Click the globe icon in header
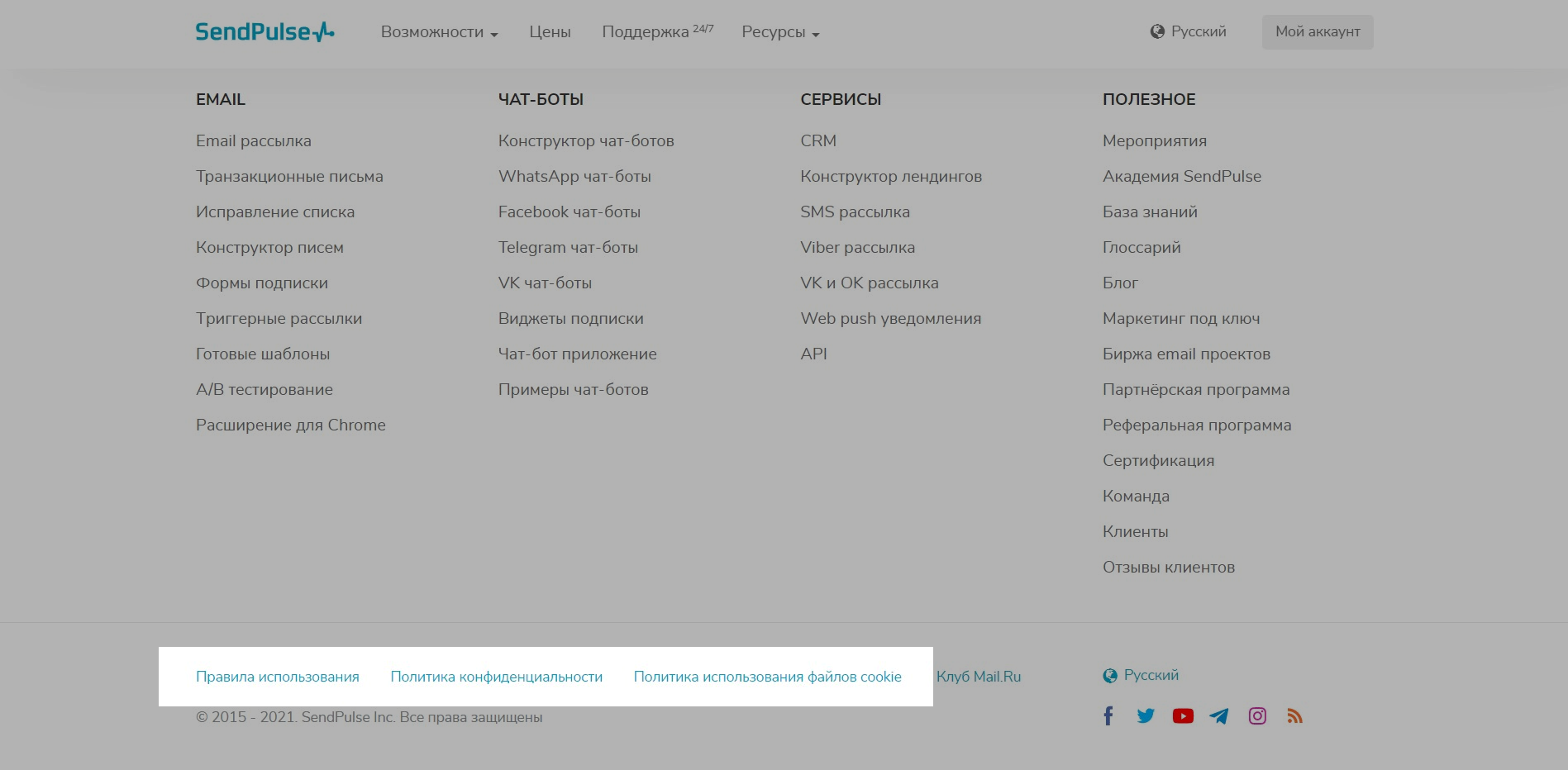Image resolution: width=1568 pixels, height=770 pixels. pos(1157,32)
